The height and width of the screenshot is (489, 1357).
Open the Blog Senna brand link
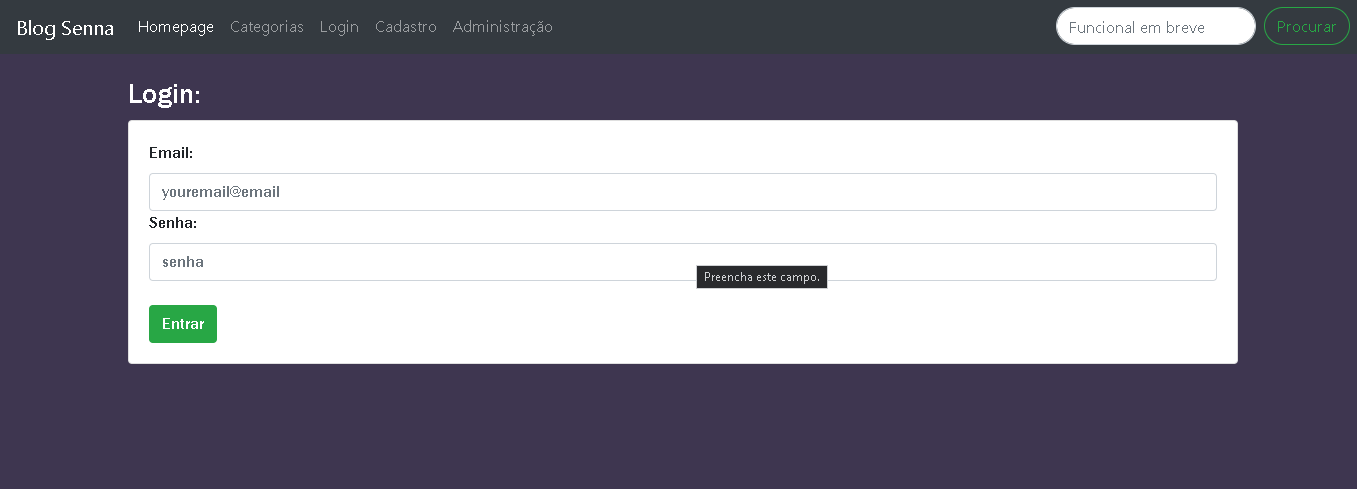point(65,27)
